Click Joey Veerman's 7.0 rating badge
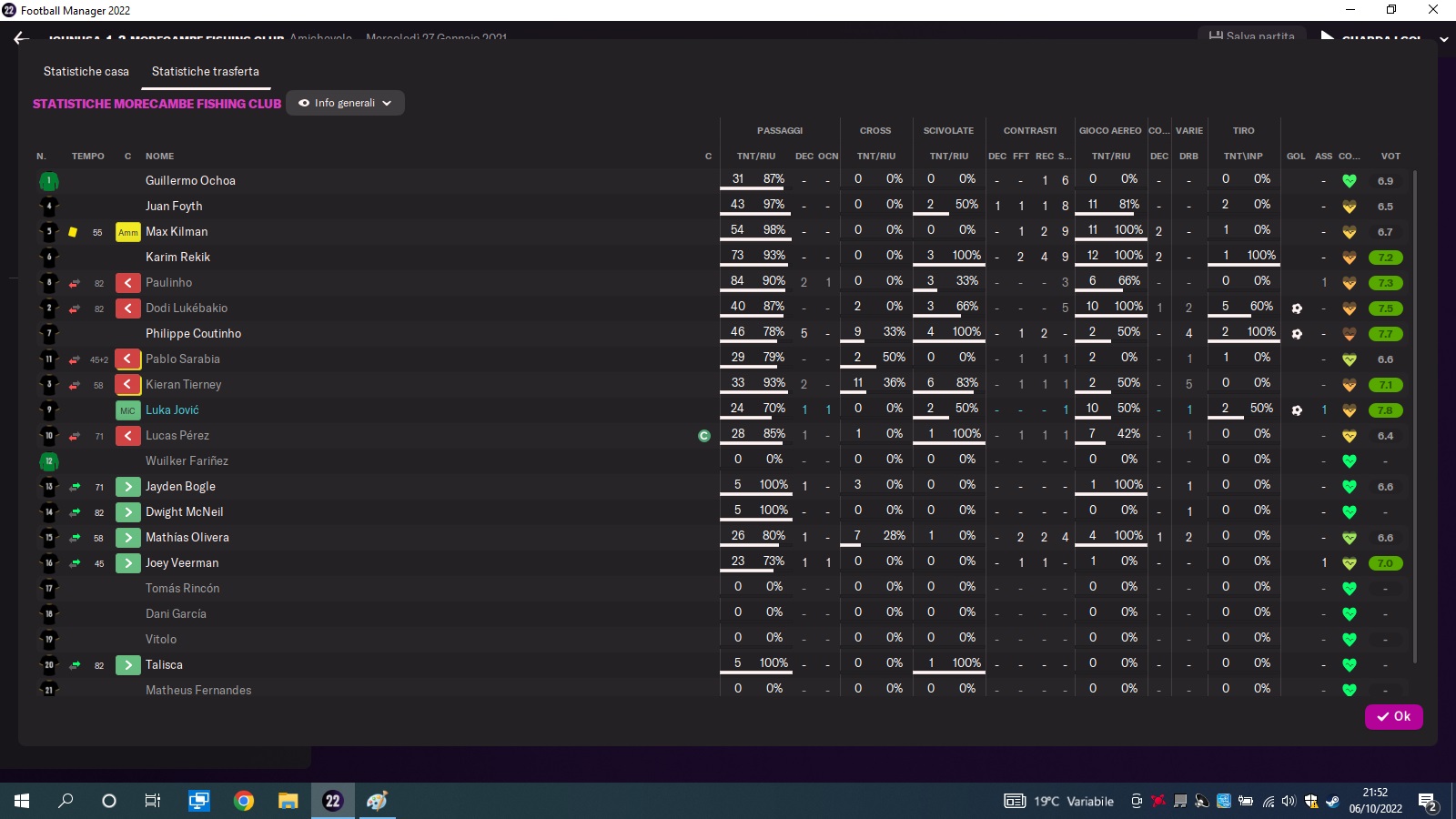Viewport: 1456px width, 819px height. pos(1385,563)
